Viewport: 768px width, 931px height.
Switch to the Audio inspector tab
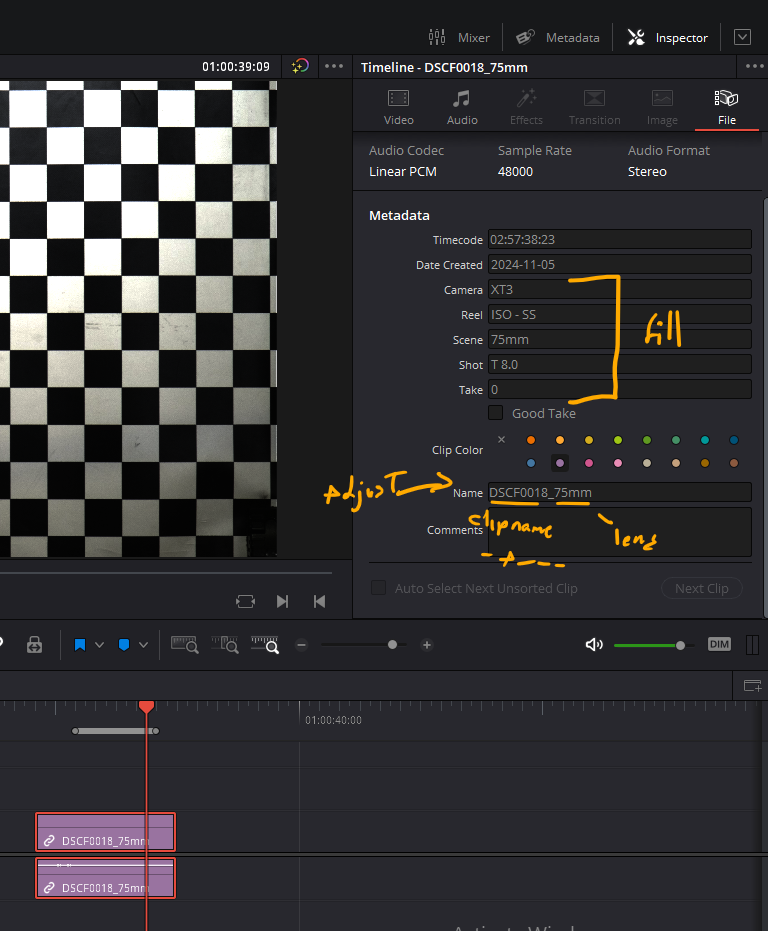pyautogui.click(x=461, y=107)
